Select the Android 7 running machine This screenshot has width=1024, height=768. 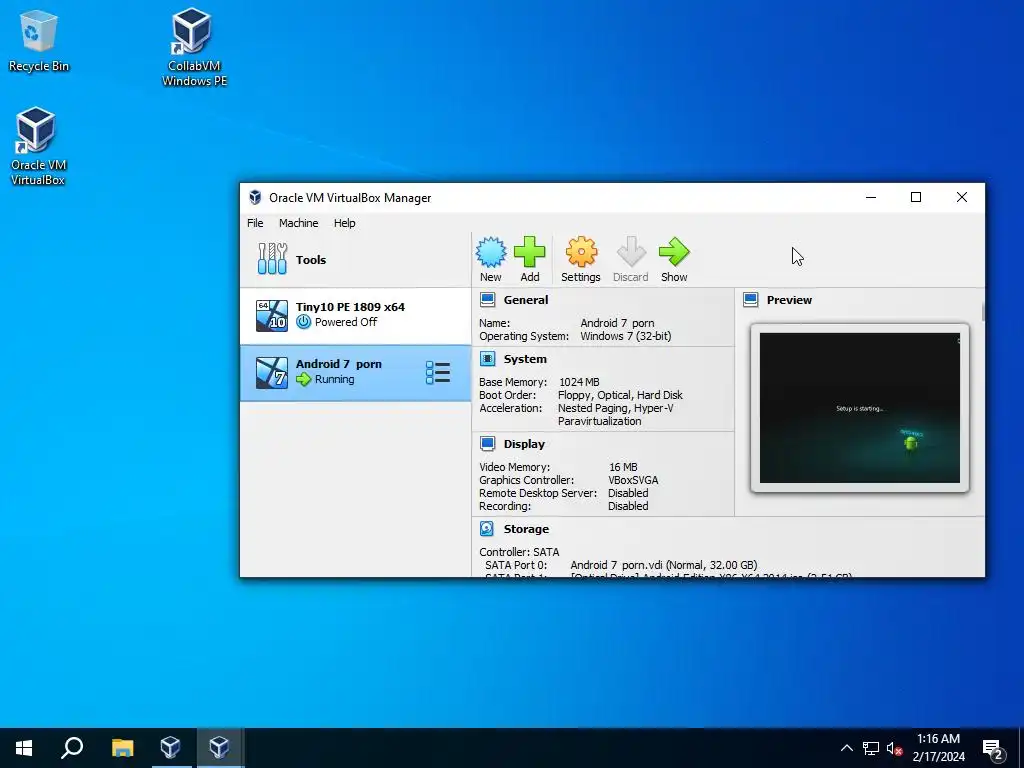pos(355,373)
